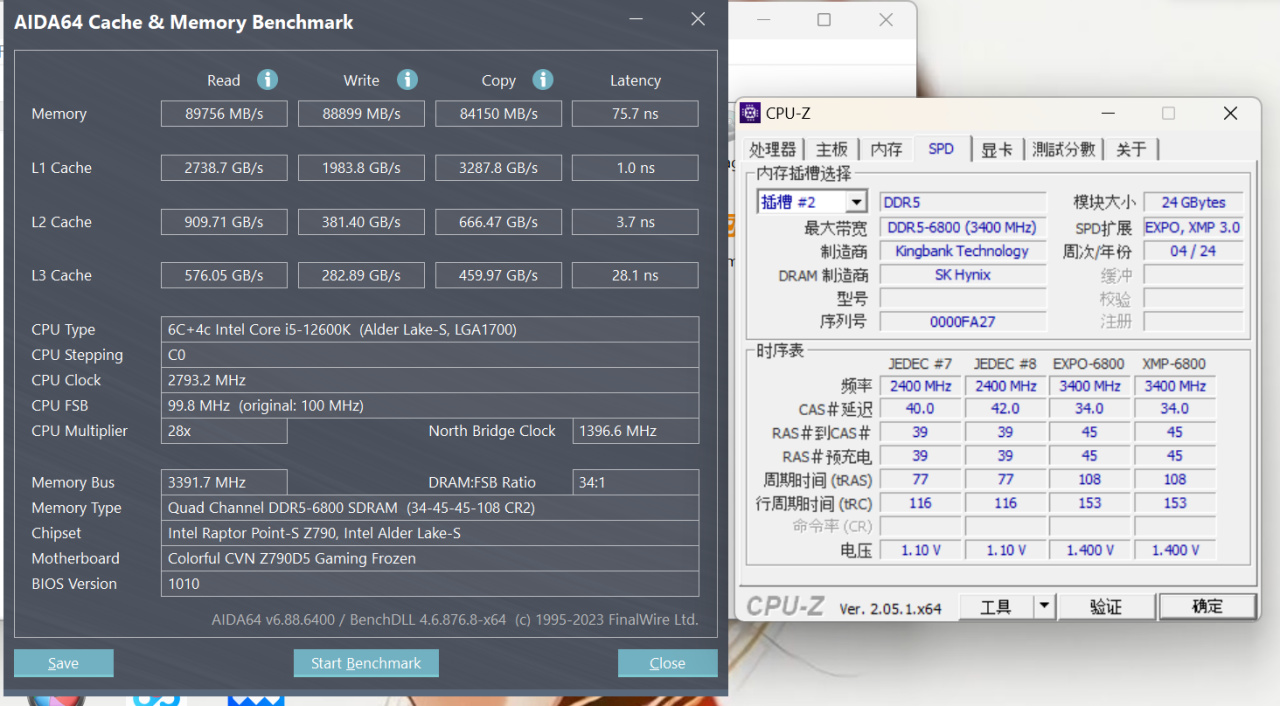Image resolution: width=1280 pixels, height=706 pixels.
Task: Open the memory slot #2 dropdown
Action: pos(856,203)
